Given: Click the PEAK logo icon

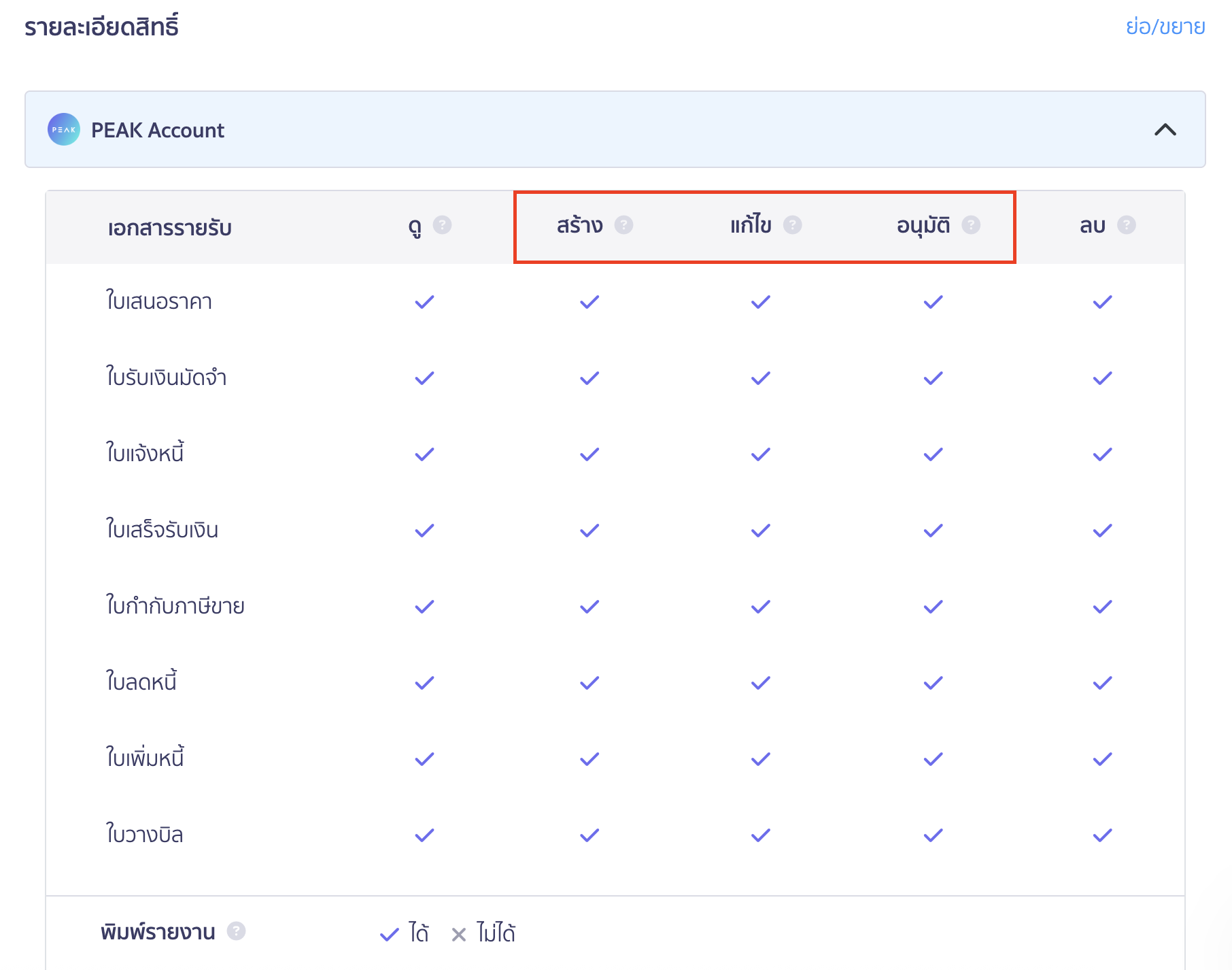Looking at the screenshot, I should coord(64,129).
